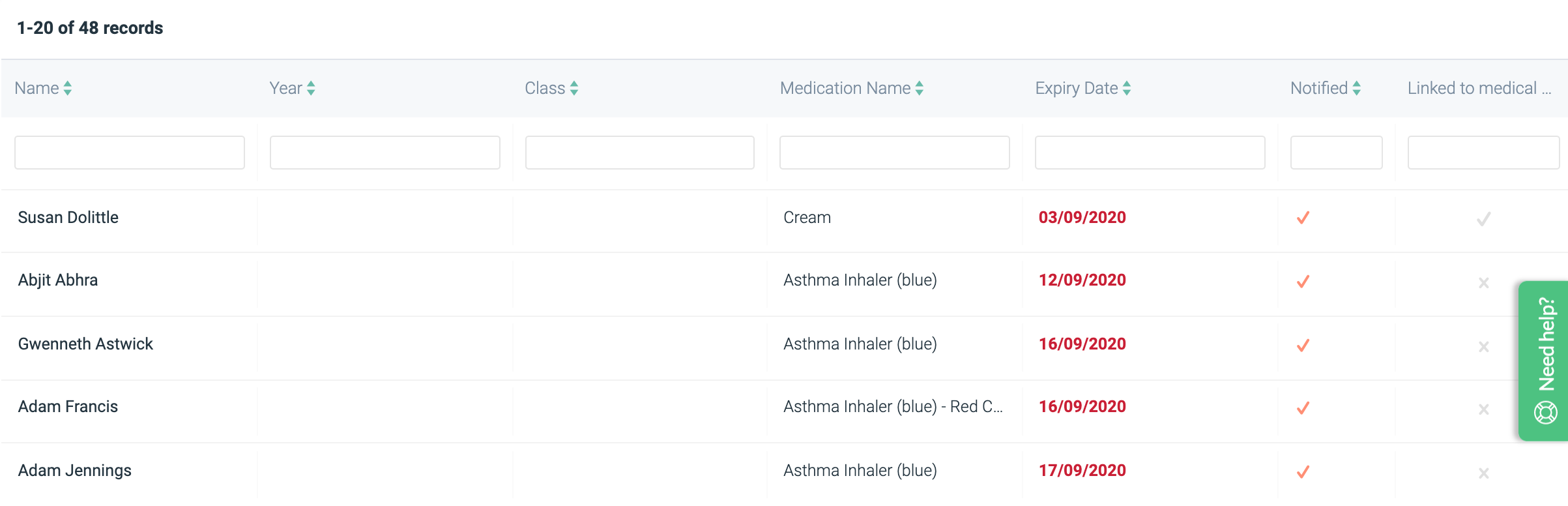Open Linked to medical filter box
This screenshot has width=1568, height=506.
(1483, 153)
